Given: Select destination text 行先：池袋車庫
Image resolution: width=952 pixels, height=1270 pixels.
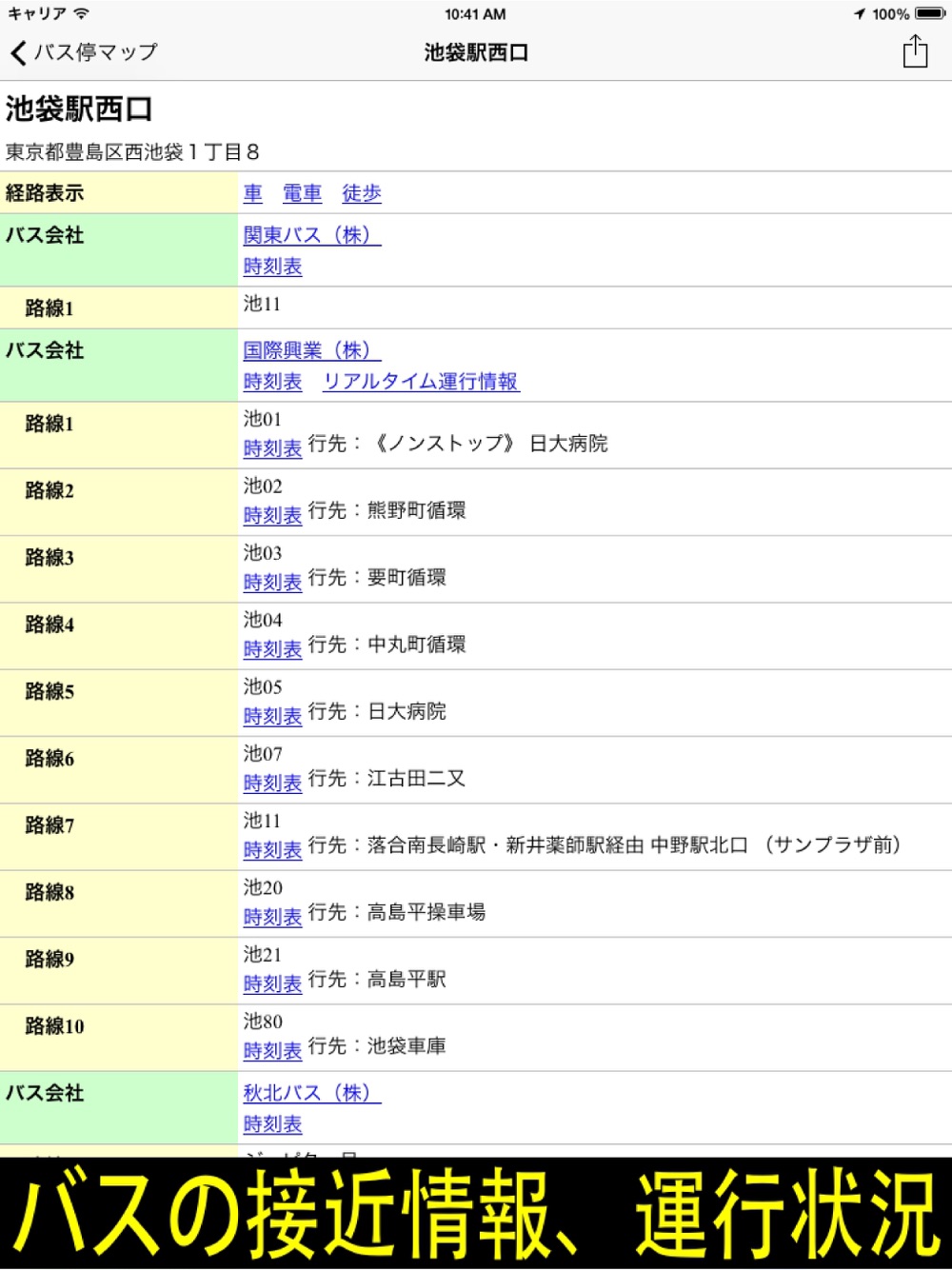Looking at the screenshot, I should 377,1046.
